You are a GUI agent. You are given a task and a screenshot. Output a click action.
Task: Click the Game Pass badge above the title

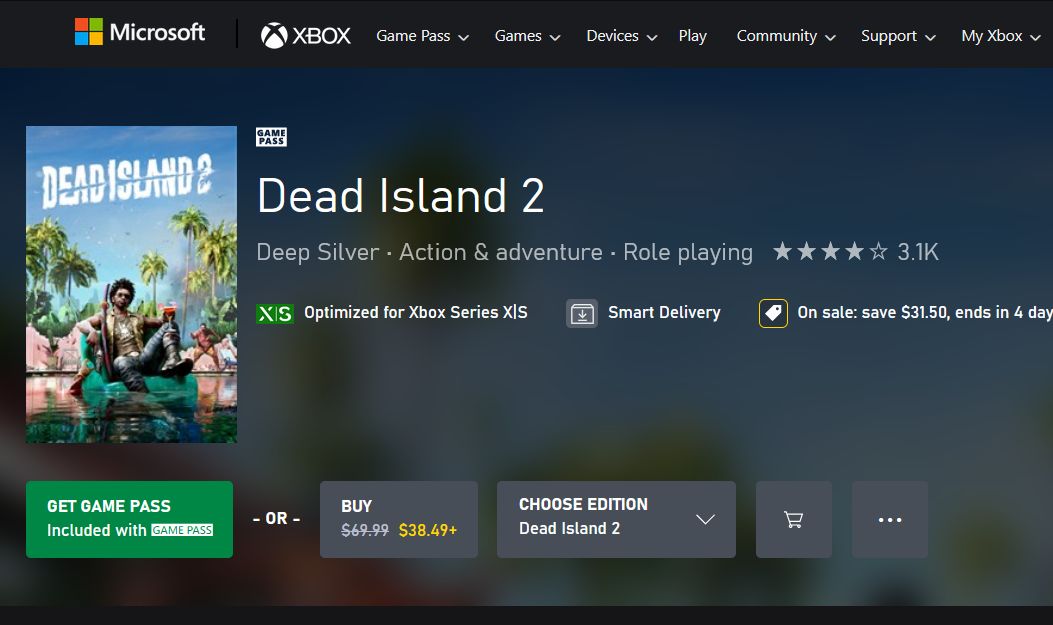click(x=271, y=137)
